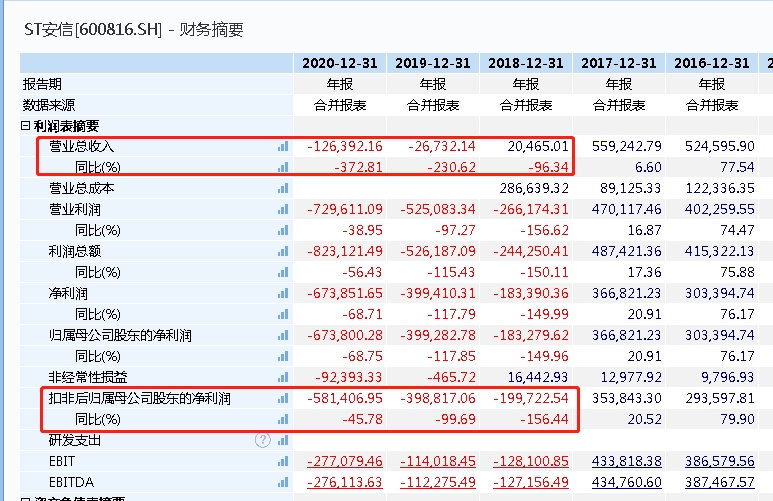Open EBITDA value 434,760.60 link
Image resolution: width=773 pixels, height=501 pixels.
627,482
